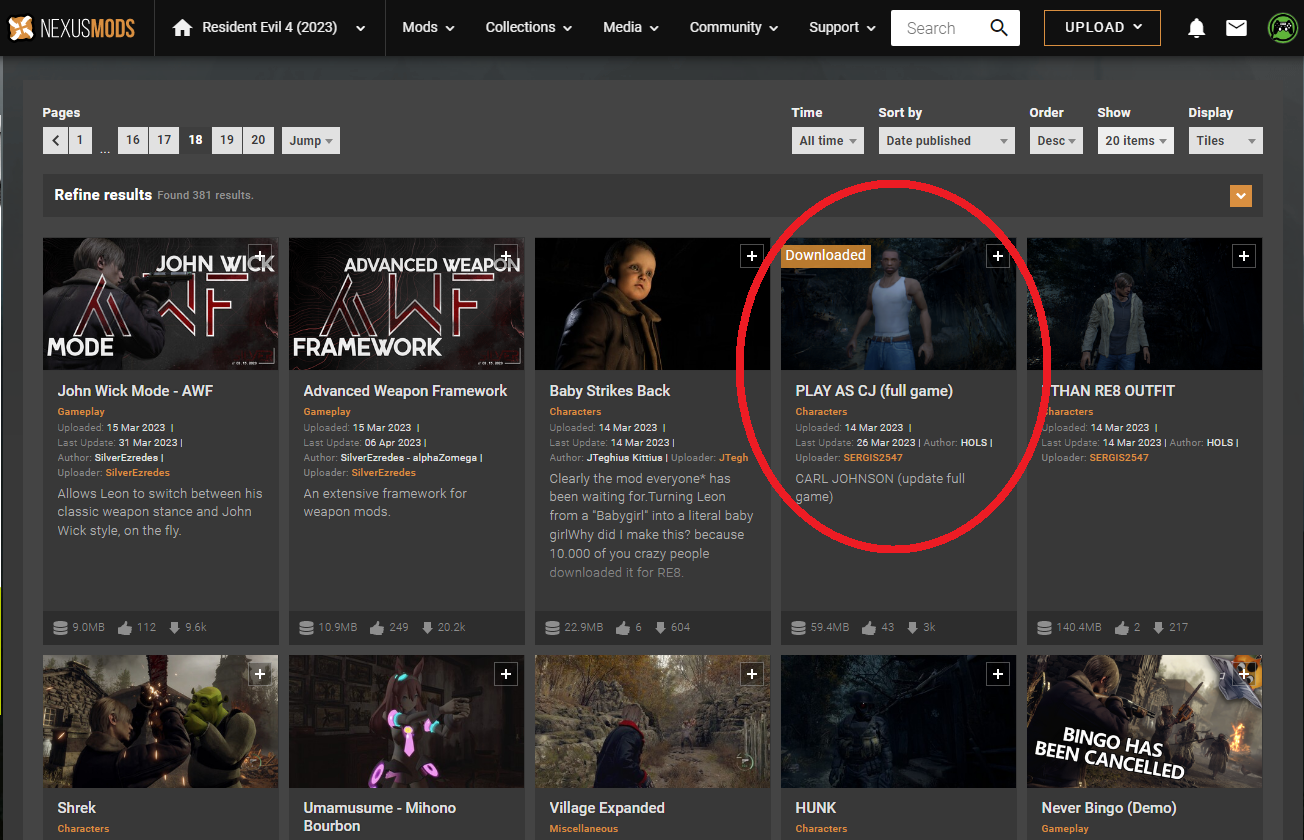Click the thumbs-up icon on PLAY AS CJ tile
1304x840 pixels.
pos(869,628)
